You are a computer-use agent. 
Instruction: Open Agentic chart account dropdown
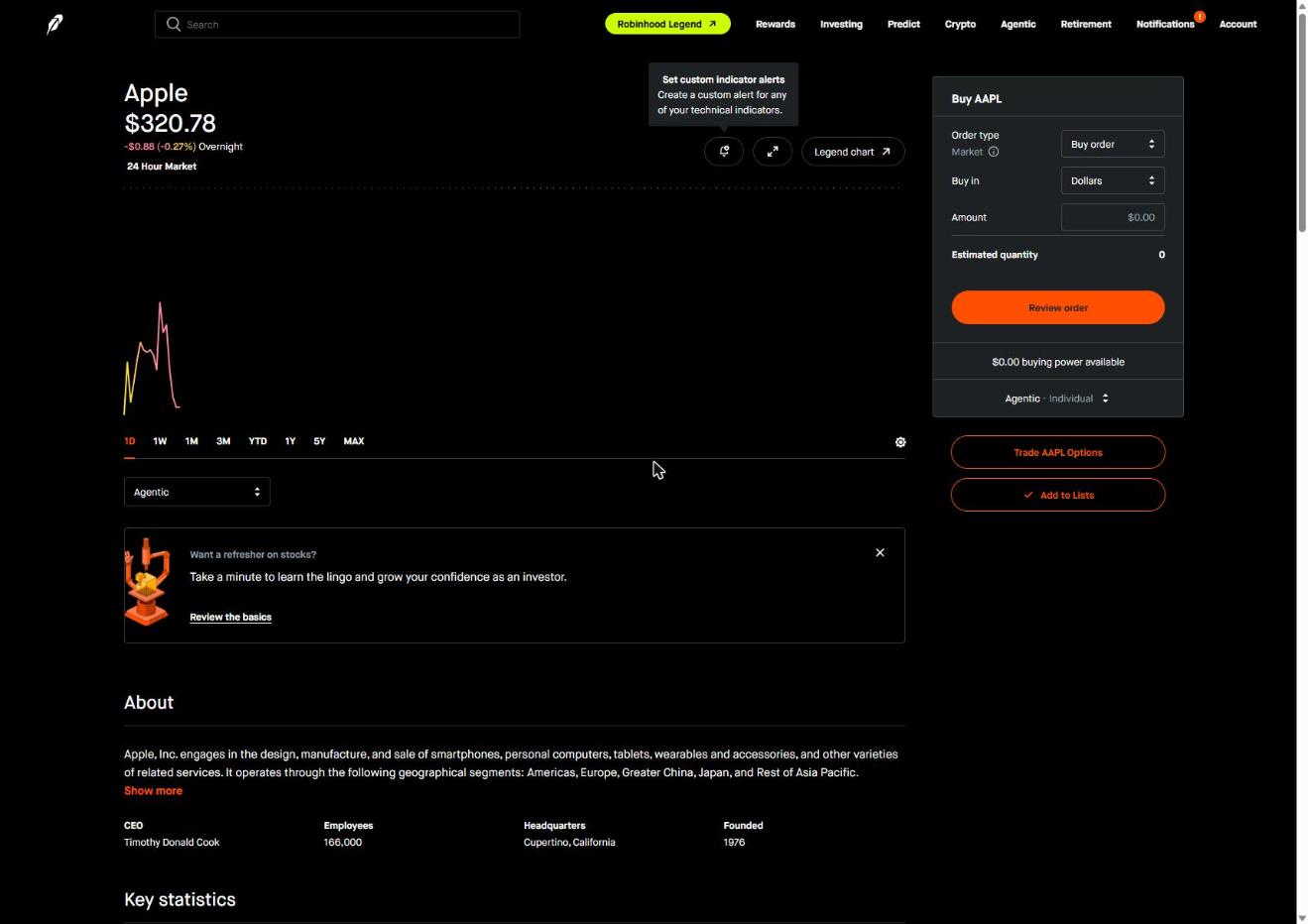click(196, 492)
